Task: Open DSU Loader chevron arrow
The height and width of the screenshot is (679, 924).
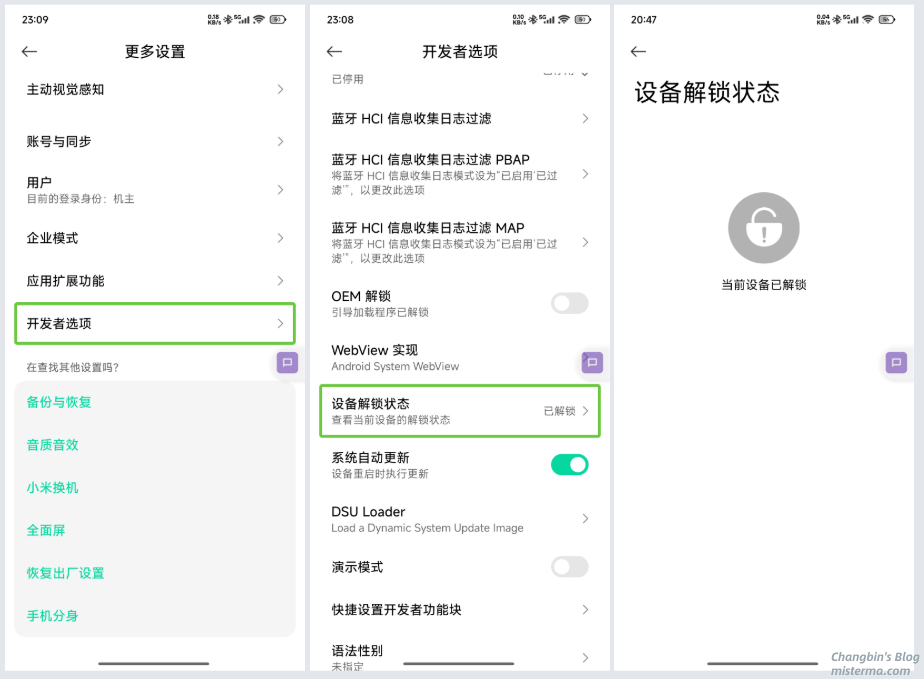Action: point(585,519)
